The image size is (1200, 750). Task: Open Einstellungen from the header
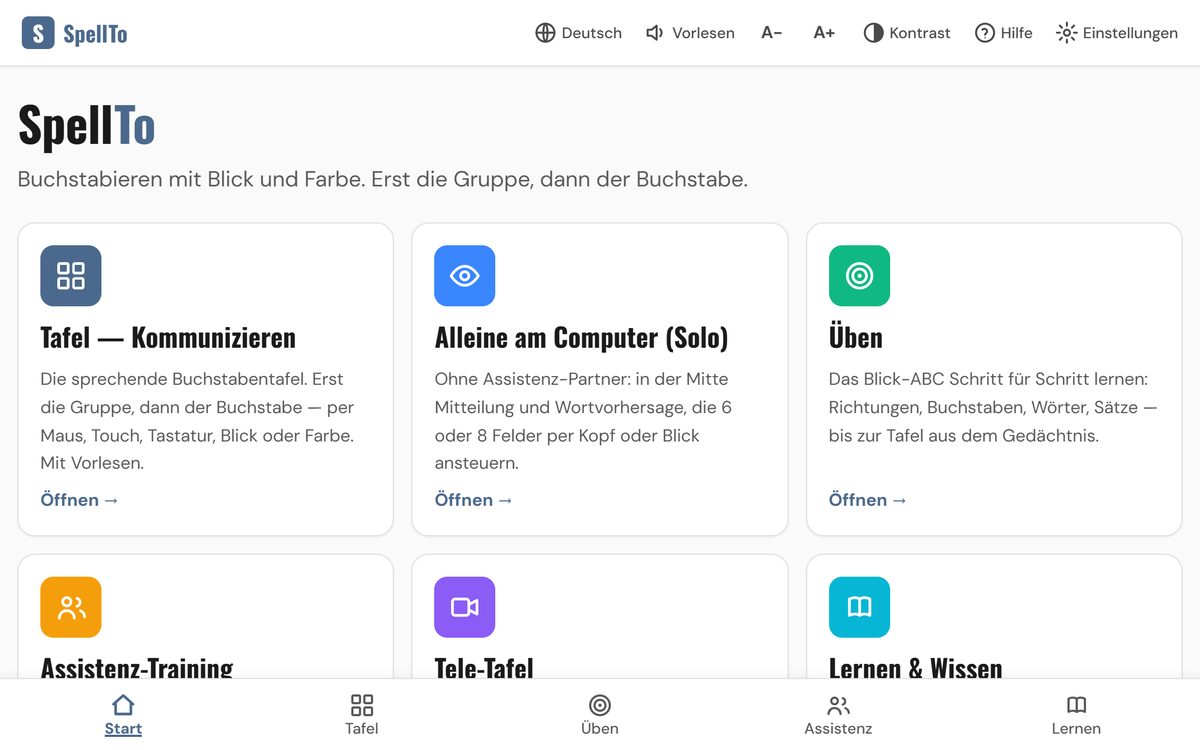1117,33
